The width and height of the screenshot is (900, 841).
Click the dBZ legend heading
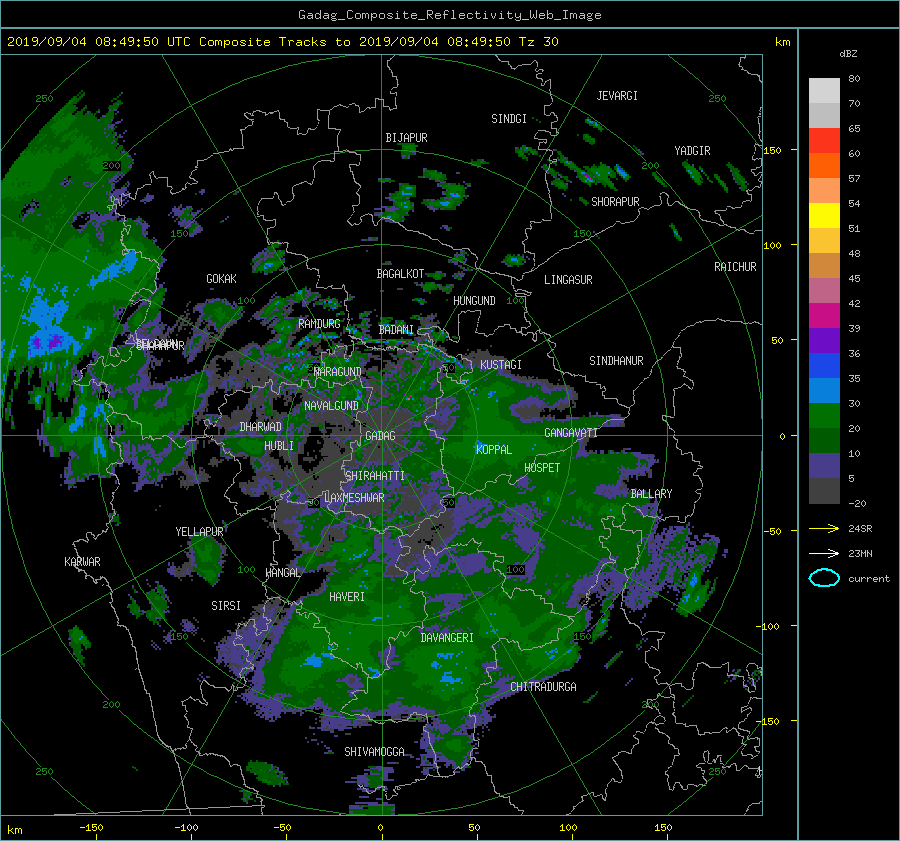(848, 54)
